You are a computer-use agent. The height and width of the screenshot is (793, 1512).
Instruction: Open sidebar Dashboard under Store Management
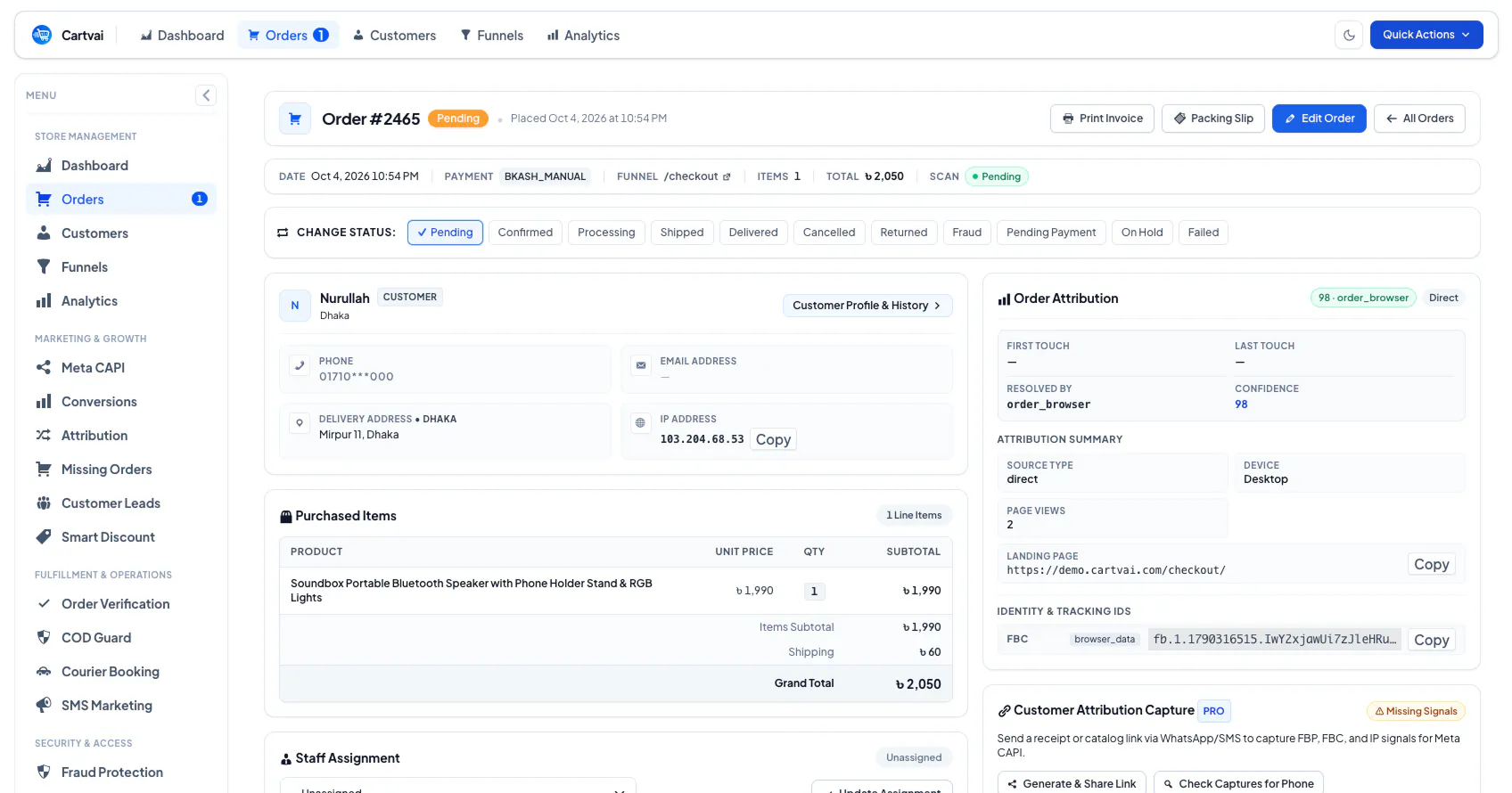[121, 166]
